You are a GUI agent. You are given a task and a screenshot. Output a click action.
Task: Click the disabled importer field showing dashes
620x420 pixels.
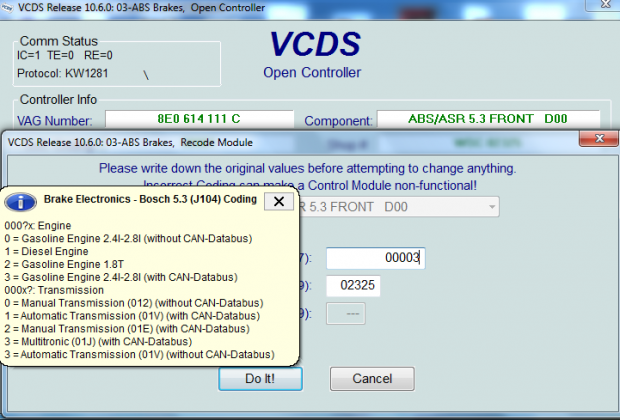pos(346,314)
